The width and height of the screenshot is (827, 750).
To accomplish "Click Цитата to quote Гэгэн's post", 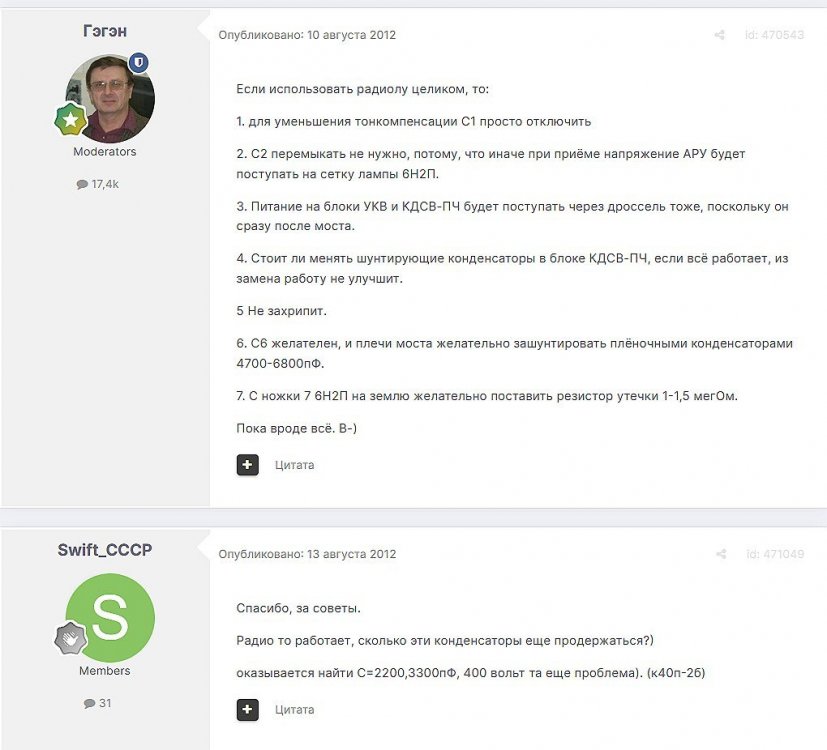I will tap(294, 465).
